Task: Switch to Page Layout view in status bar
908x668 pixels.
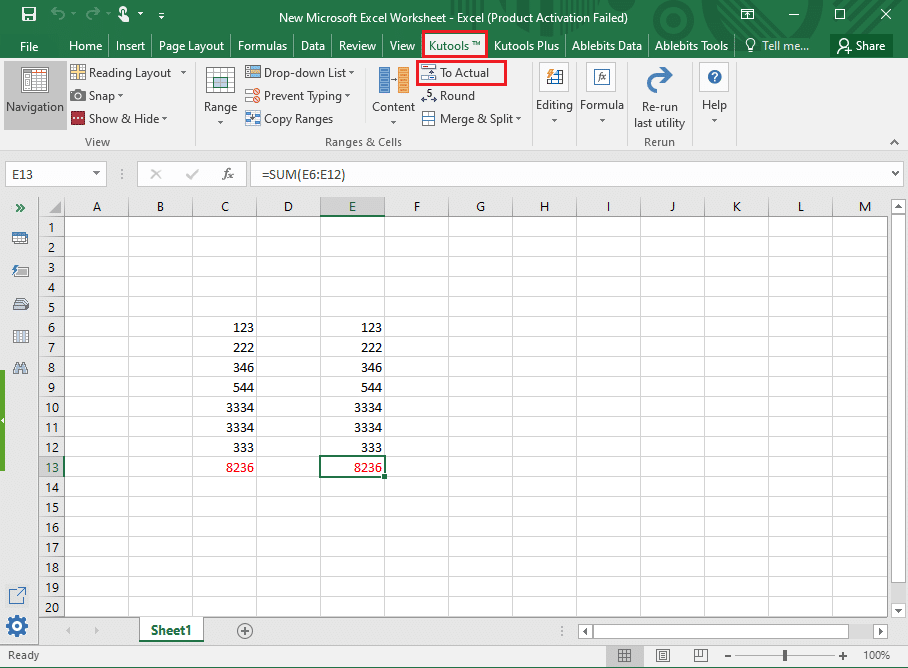Action: tap(662, 655)
